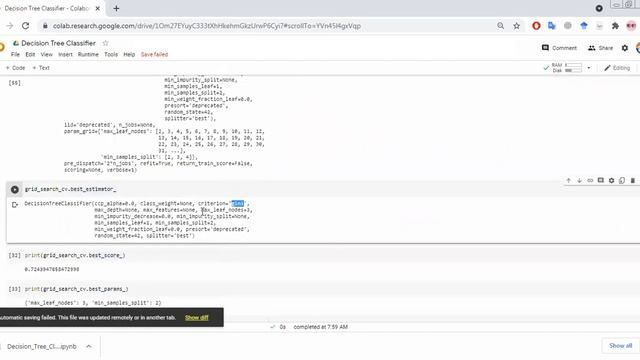
Task: Click the dark circular dropdown icon in the title bar
Action: click(599, 8)
